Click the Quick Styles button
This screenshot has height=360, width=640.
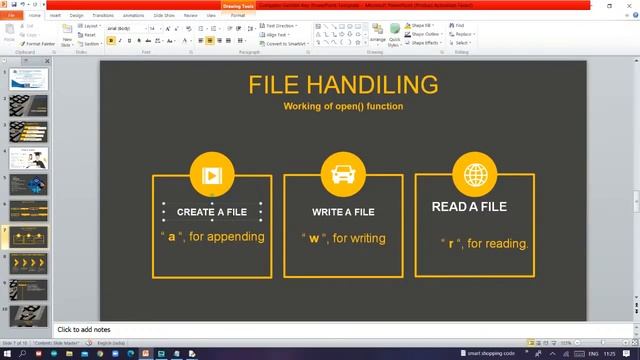pos(394,35)
